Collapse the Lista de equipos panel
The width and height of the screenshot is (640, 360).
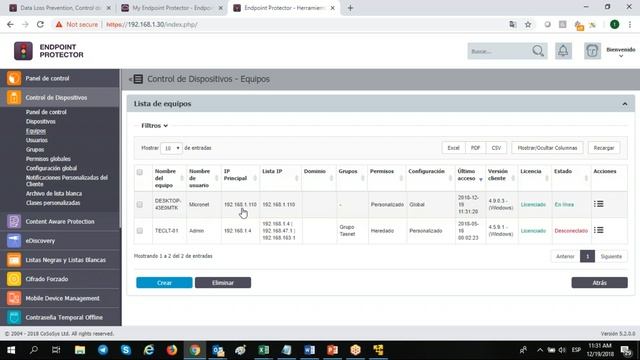[x=624, y=104]
